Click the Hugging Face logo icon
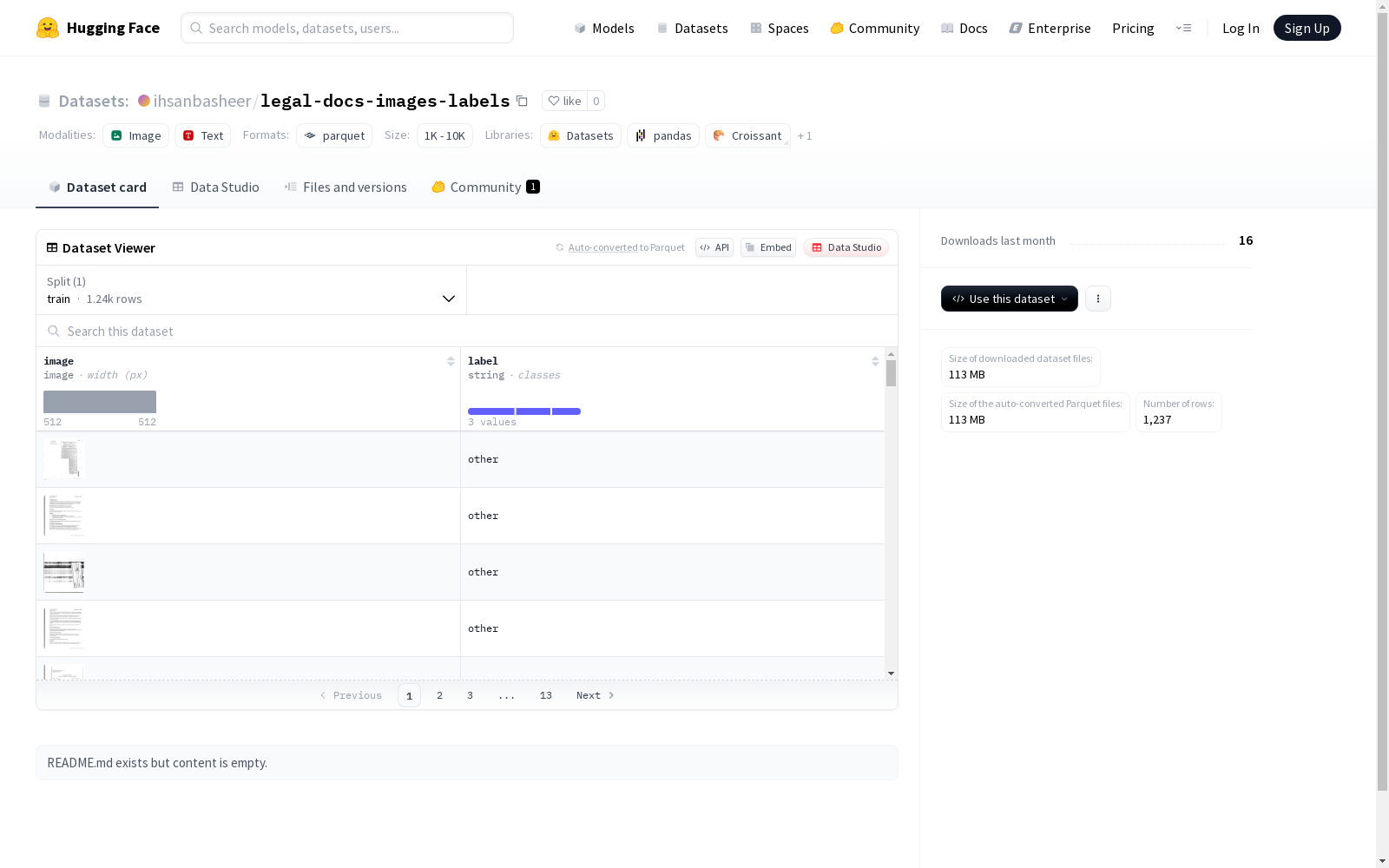1389x868 pixels. [48, 28]
